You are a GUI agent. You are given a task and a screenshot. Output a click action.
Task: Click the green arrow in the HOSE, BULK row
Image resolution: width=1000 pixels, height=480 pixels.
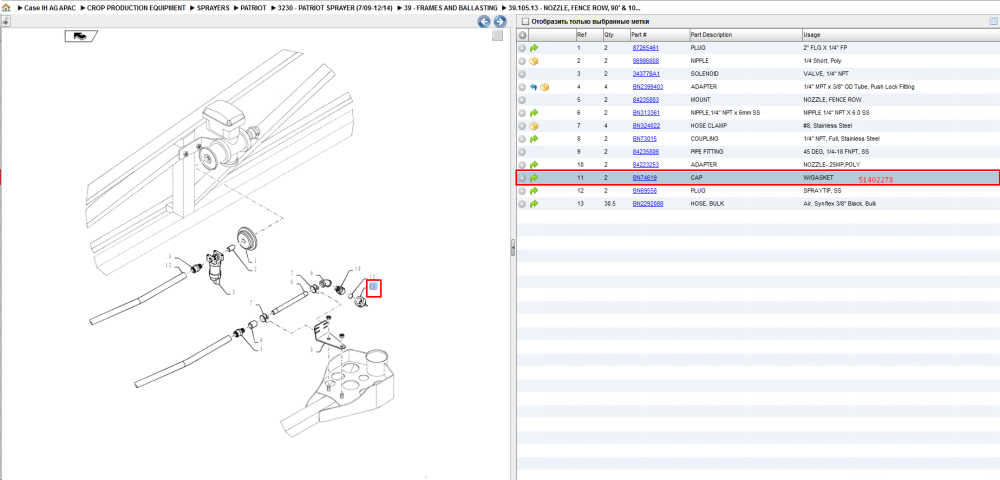pyautogui.click(x=534, y=204)
